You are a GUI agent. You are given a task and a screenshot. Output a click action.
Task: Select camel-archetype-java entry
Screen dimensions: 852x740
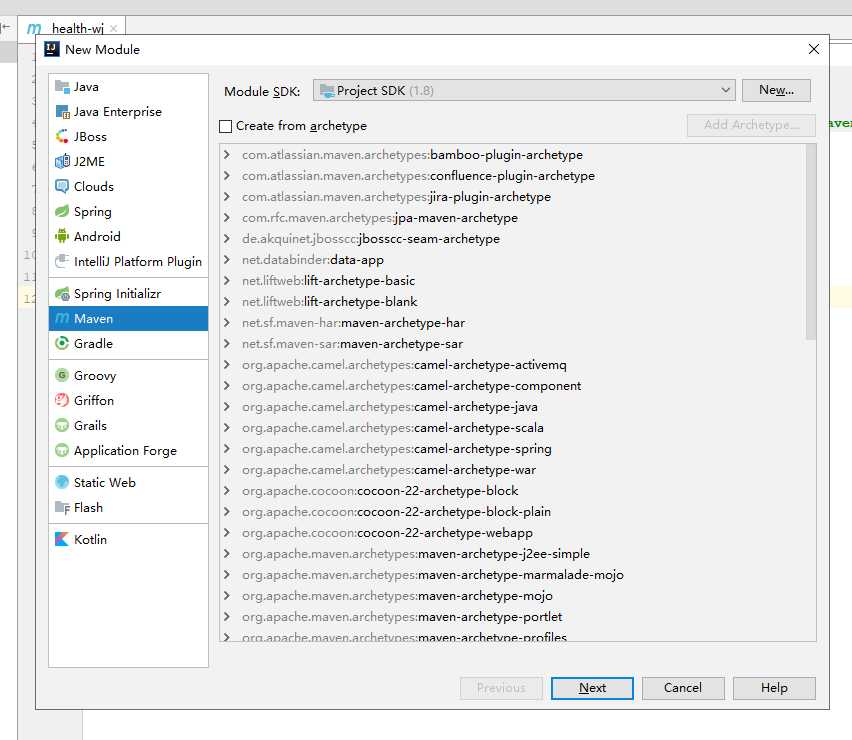[390, 407]
